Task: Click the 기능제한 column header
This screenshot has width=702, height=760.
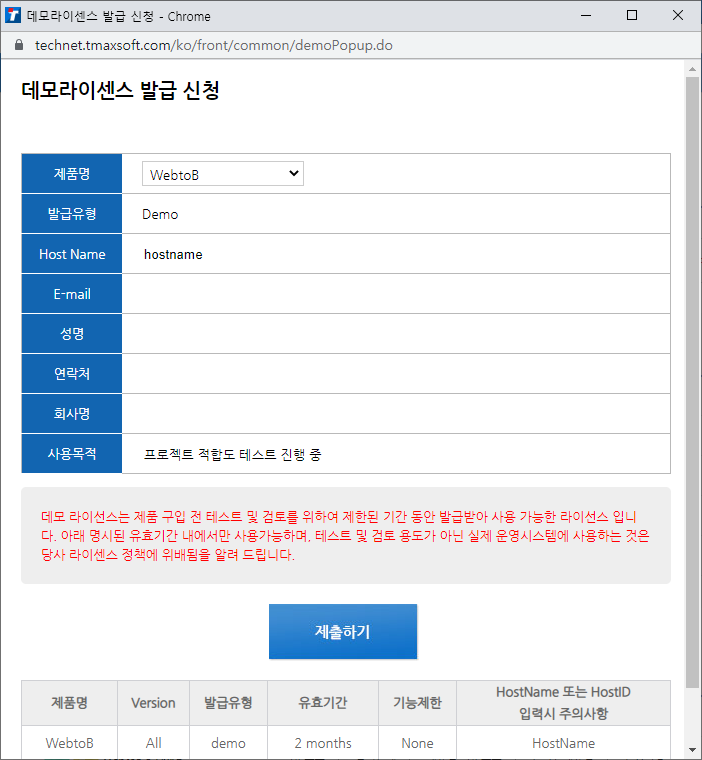Action: 417,703
